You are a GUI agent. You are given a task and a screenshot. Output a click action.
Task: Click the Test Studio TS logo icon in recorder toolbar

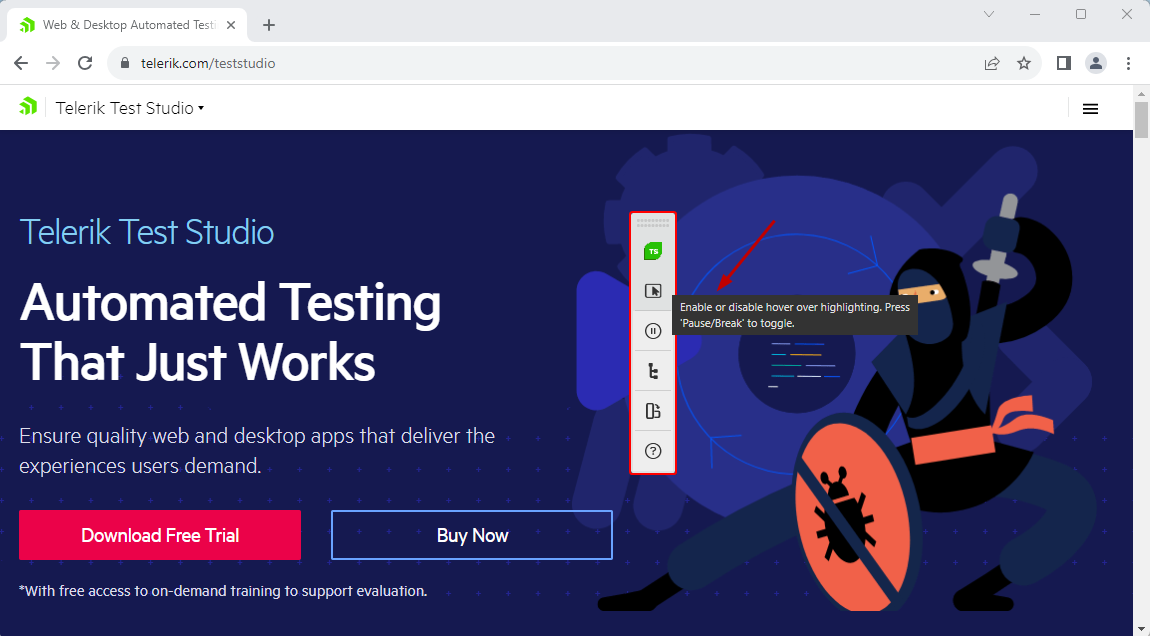click(653, 252)
